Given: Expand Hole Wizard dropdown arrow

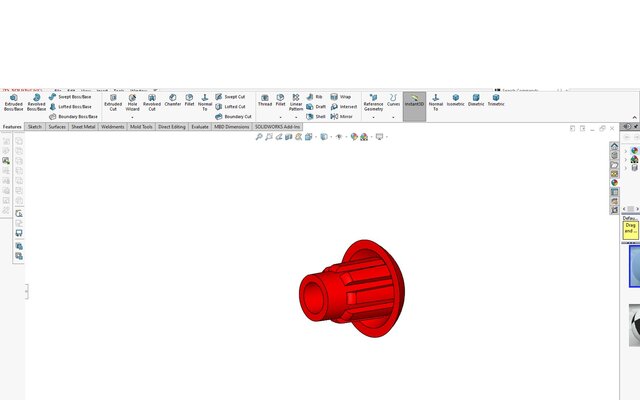Looking at the screenshot, I should tap(132, 118).
